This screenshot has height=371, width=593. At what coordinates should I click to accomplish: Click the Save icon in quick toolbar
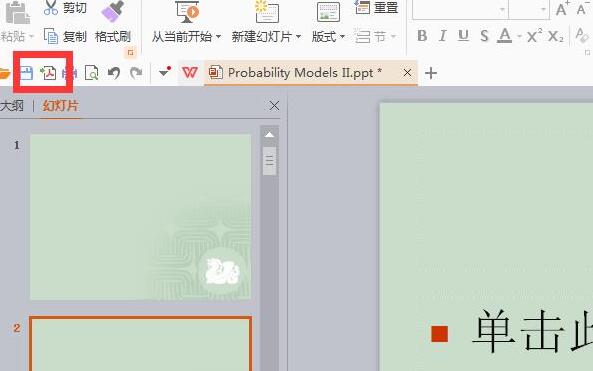(26, 73)
